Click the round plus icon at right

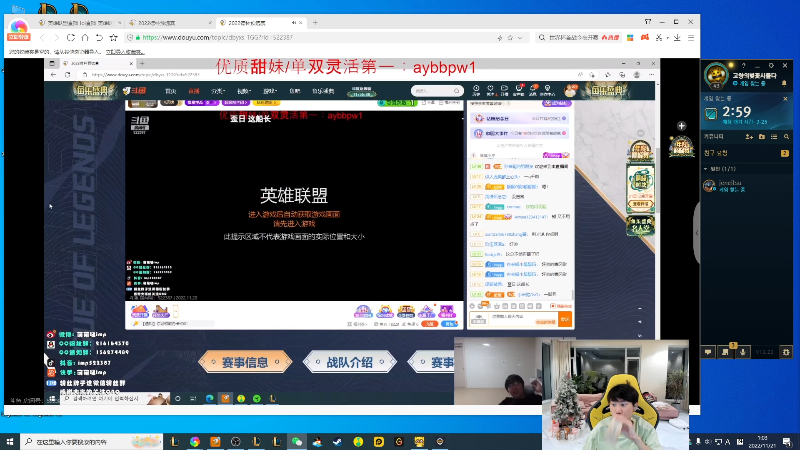(x=681, y=126)
